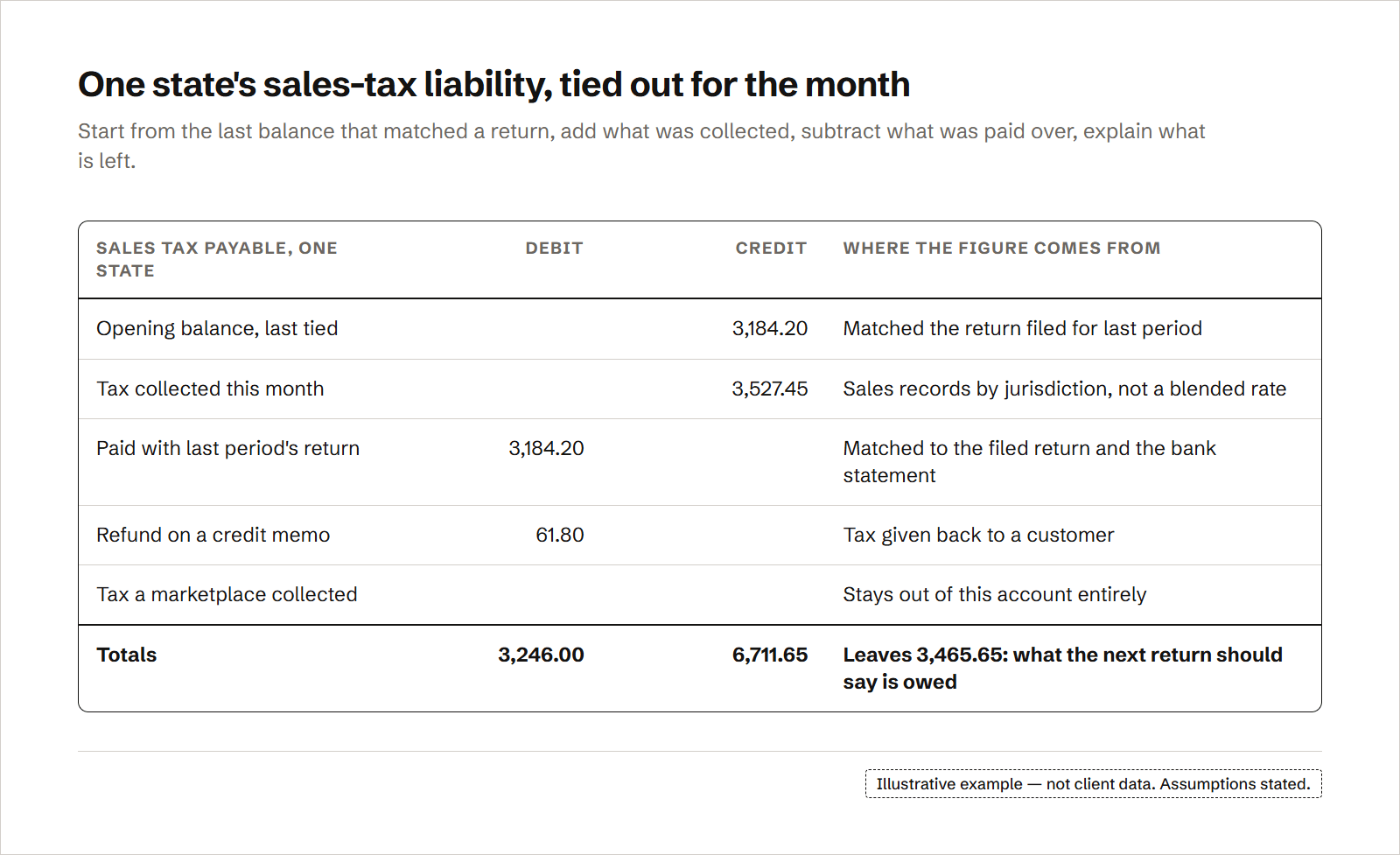Click 'Sales records by jurisdiction, not a blended rate'
This screenshot has width=1400, height=855.
[x=1065, y=389]
